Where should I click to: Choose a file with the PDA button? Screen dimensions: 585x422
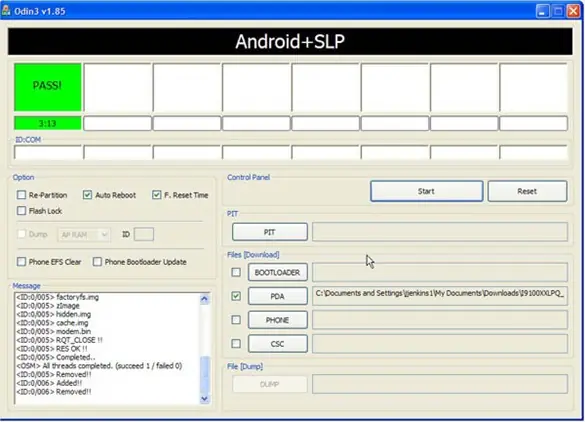pyautogui.click(x=278, y=296)
